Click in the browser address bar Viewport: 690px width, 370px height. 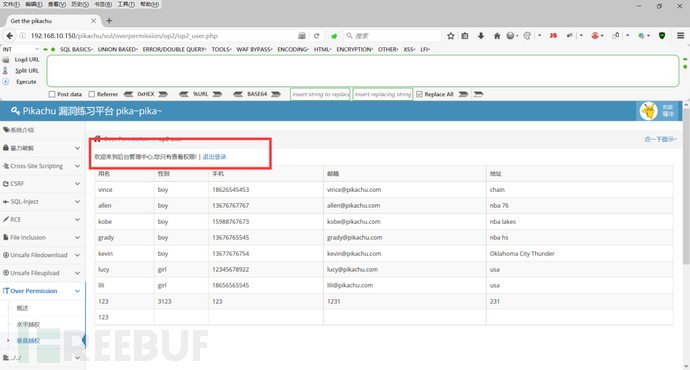click(163, 36)
